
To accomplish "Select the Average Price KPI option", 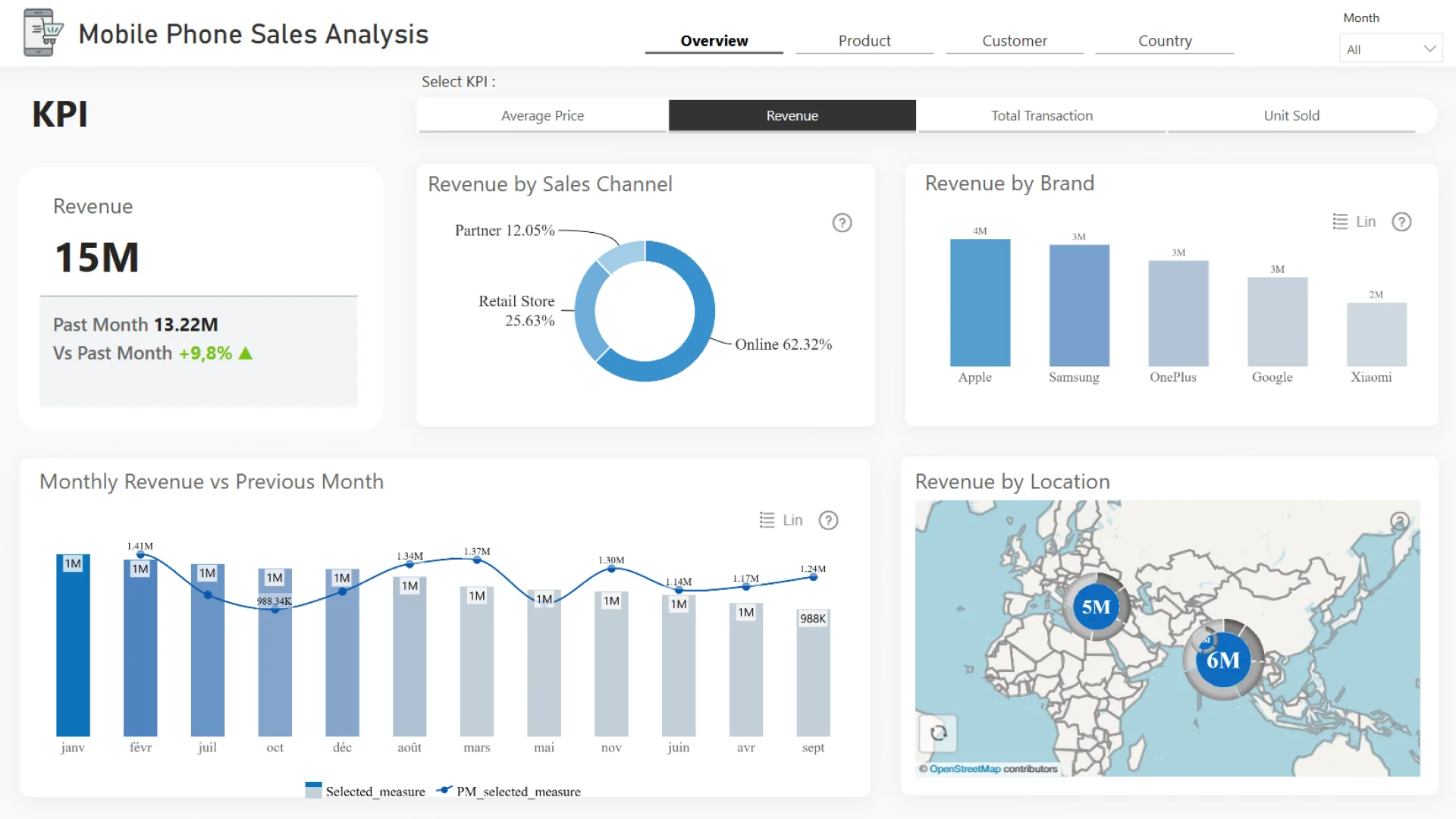I will tap(542, 115).
